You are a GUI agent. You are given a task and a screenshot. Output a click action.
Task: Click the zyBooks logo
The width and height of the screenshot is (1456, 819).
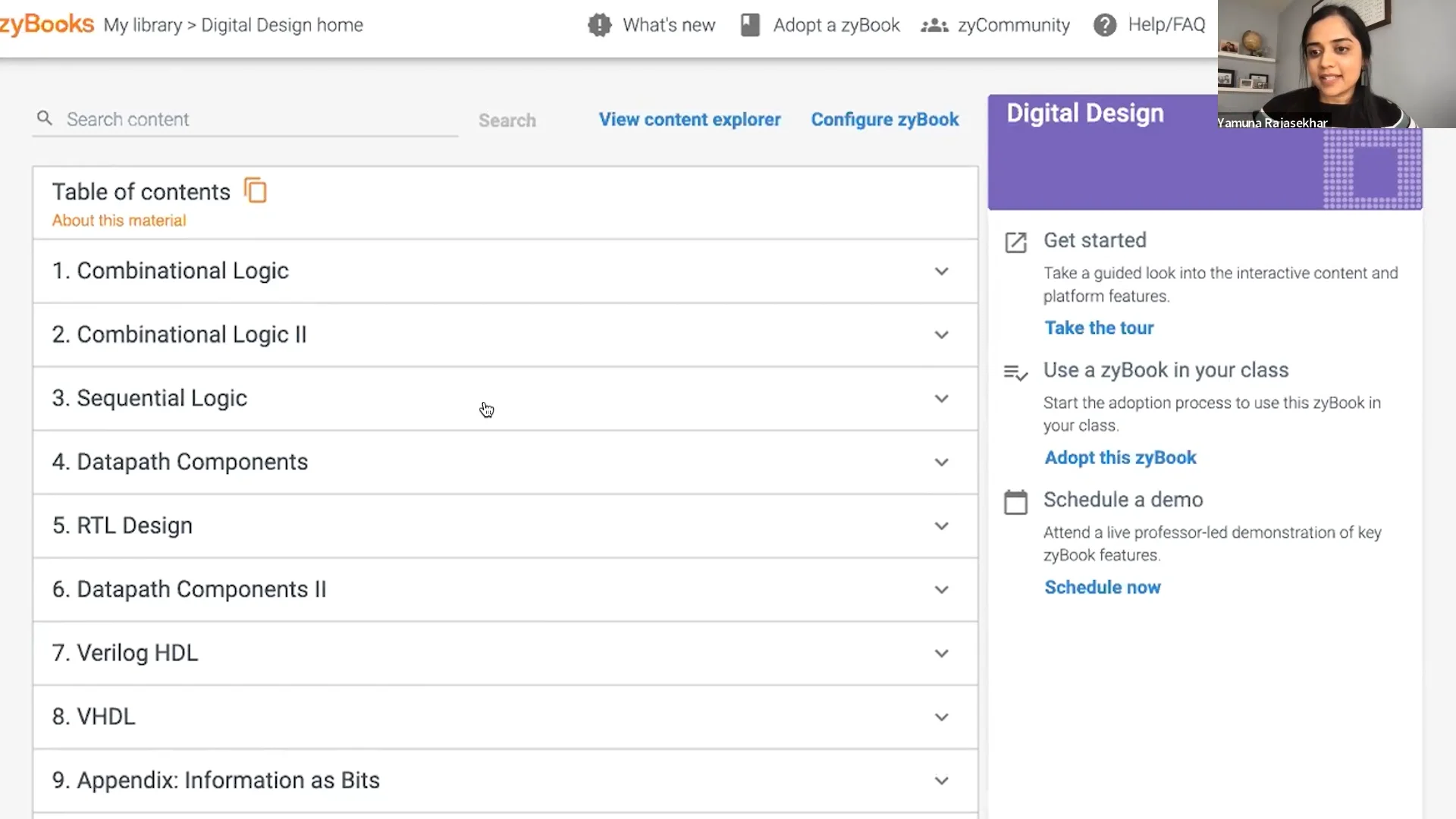[47, 24]
